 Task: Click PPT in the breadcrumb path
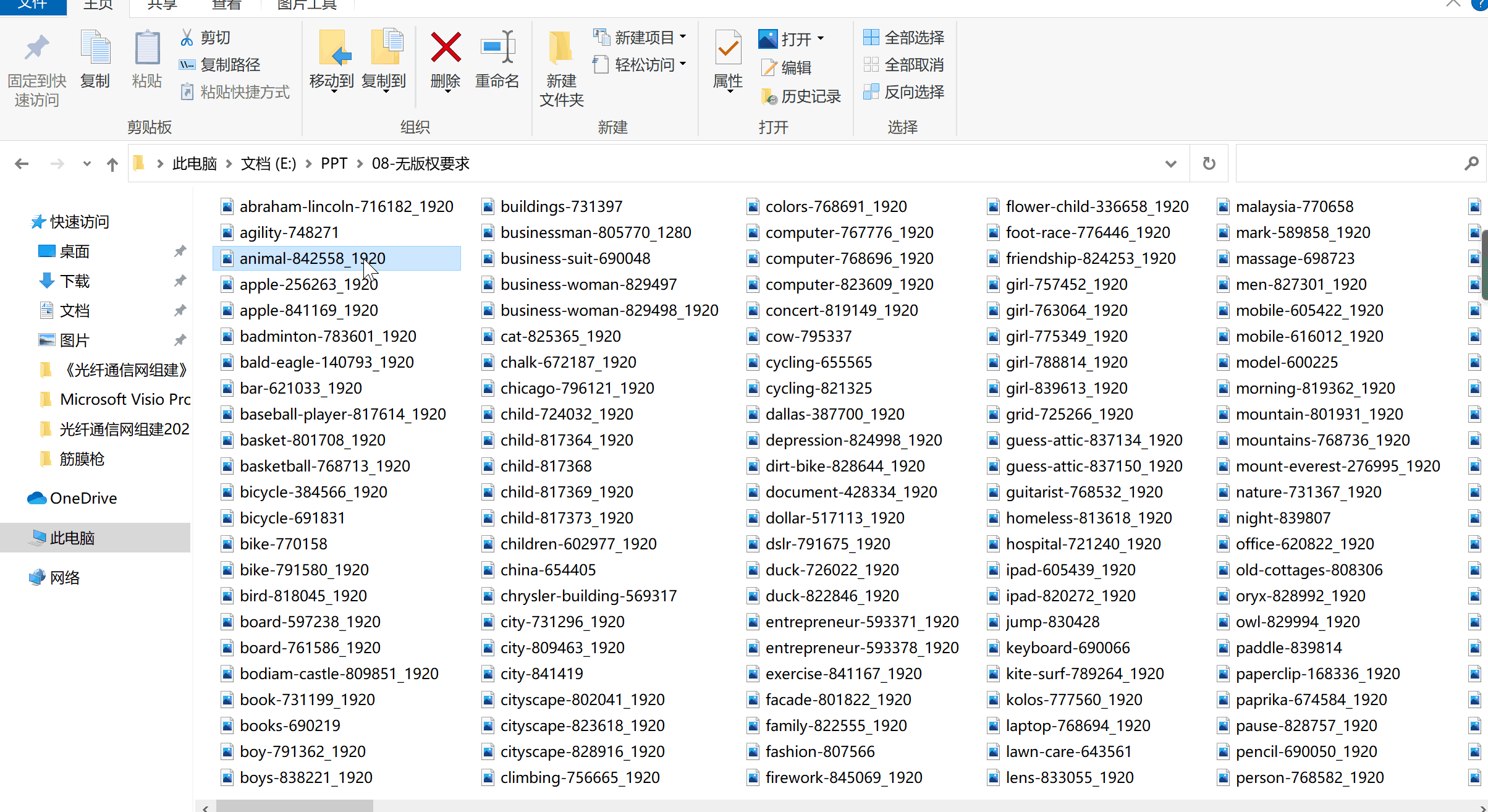334,164
